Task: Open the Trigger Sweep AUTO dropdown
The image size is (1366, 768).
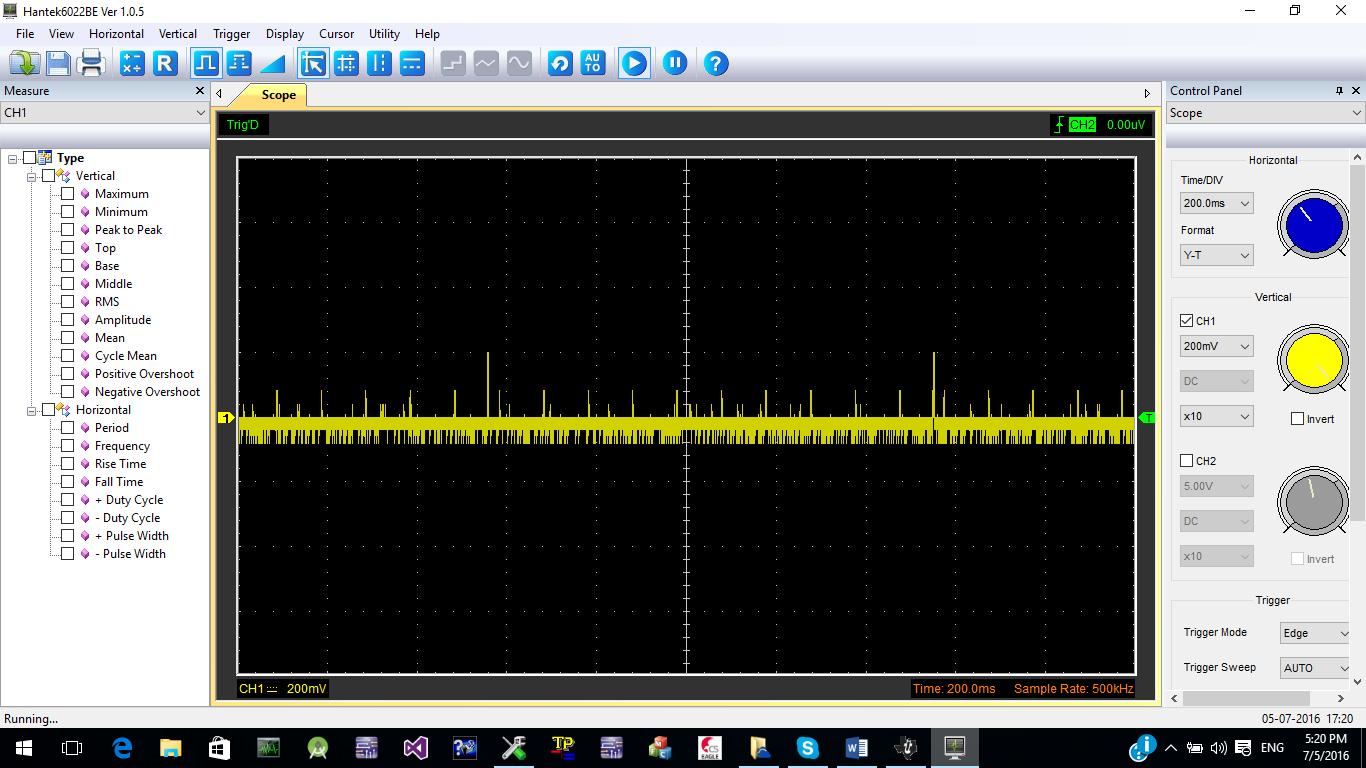Action: [x=1314, y=667]
